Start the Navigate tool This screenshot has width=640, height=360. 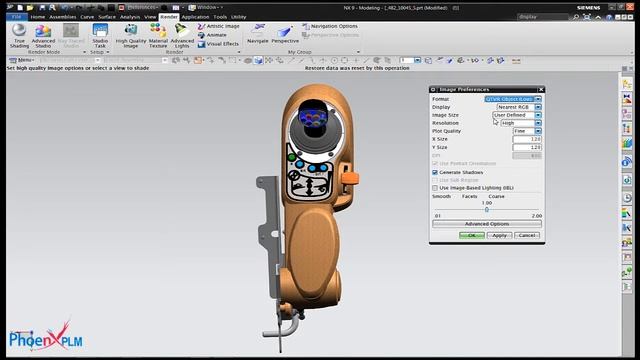click(258, 34)
